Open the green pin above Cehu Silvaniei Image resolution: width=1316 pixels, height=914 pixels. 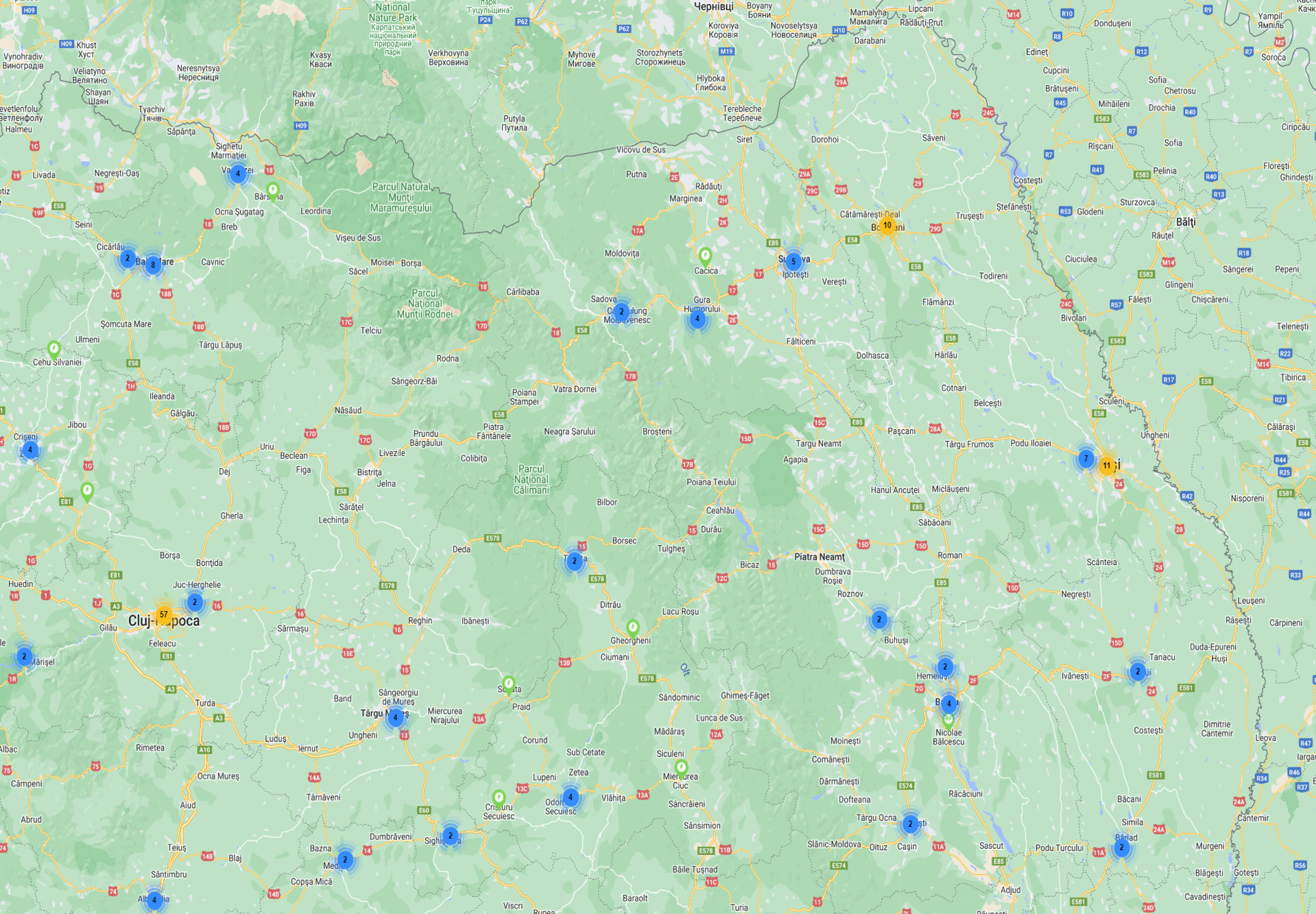point(53,349)
